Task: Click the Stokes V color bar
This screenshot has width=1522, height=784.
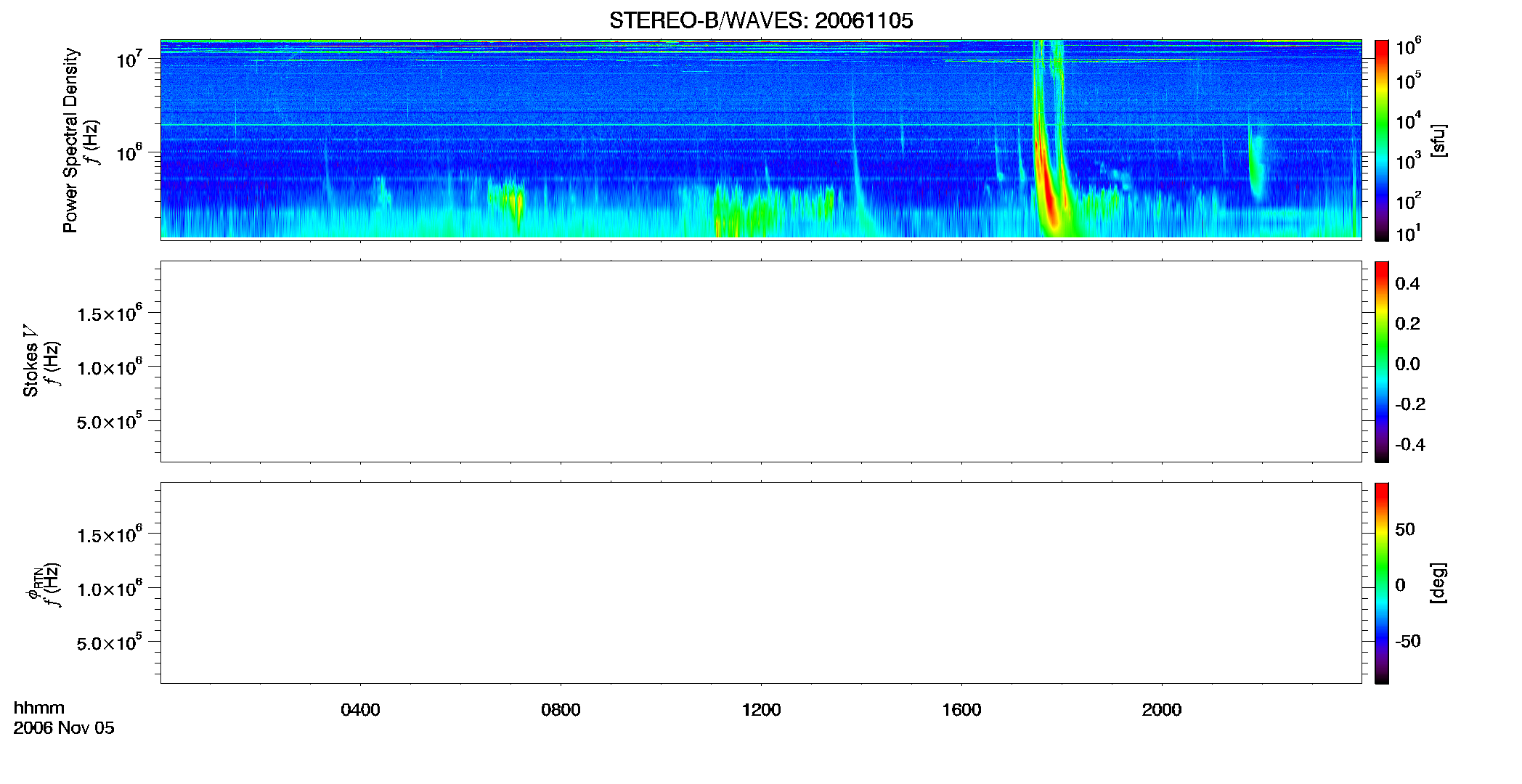Action: [1382, 362]
